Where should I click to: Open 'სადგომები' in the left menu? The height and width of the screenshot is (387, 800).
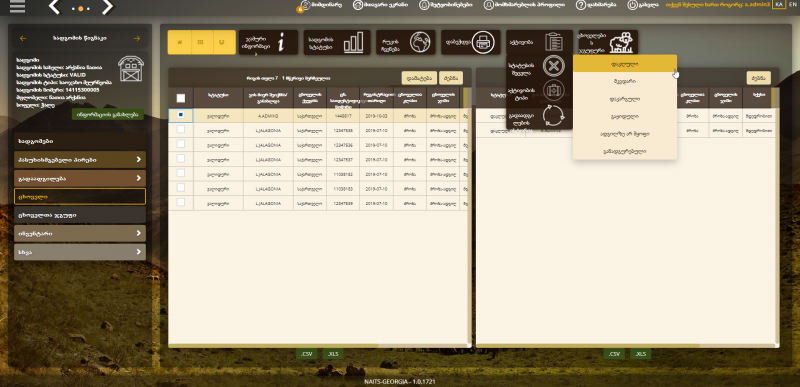click(x=80, y=141)
